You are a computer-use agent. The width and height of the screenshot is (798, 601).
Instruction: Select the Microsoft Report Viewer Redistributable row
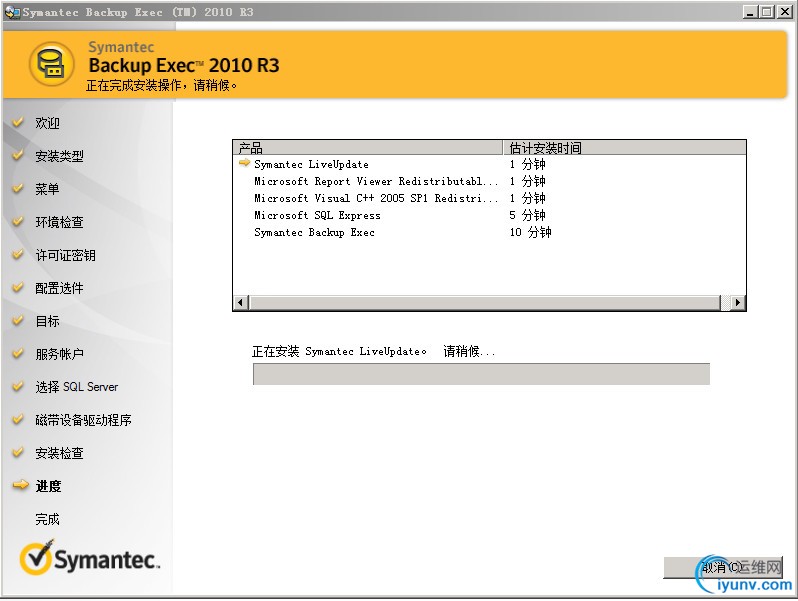[490, 181]
